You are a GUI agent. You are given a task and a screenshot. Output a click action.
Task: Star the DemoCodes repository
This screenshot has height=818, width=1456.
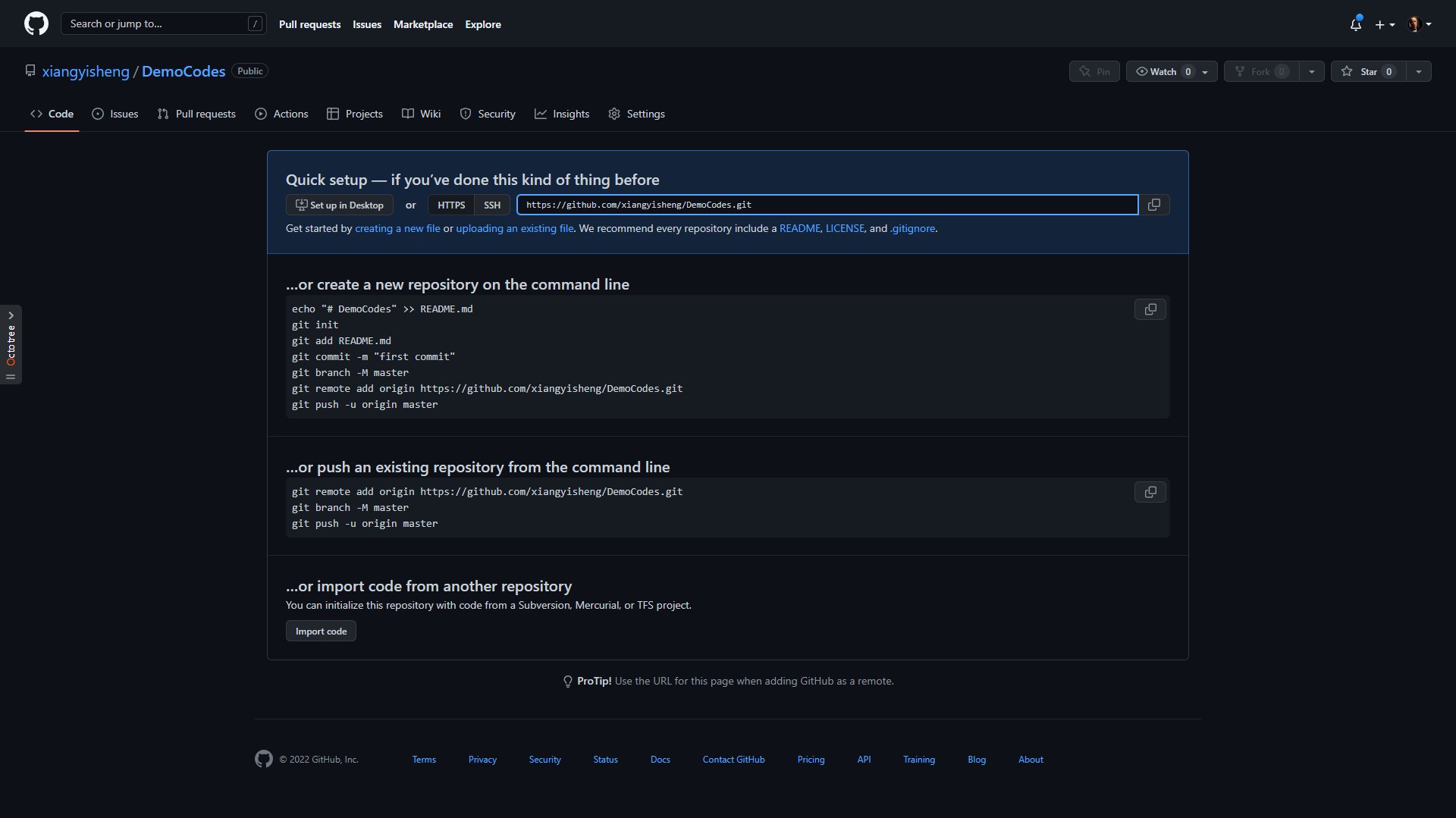[x=1368, y=71]
